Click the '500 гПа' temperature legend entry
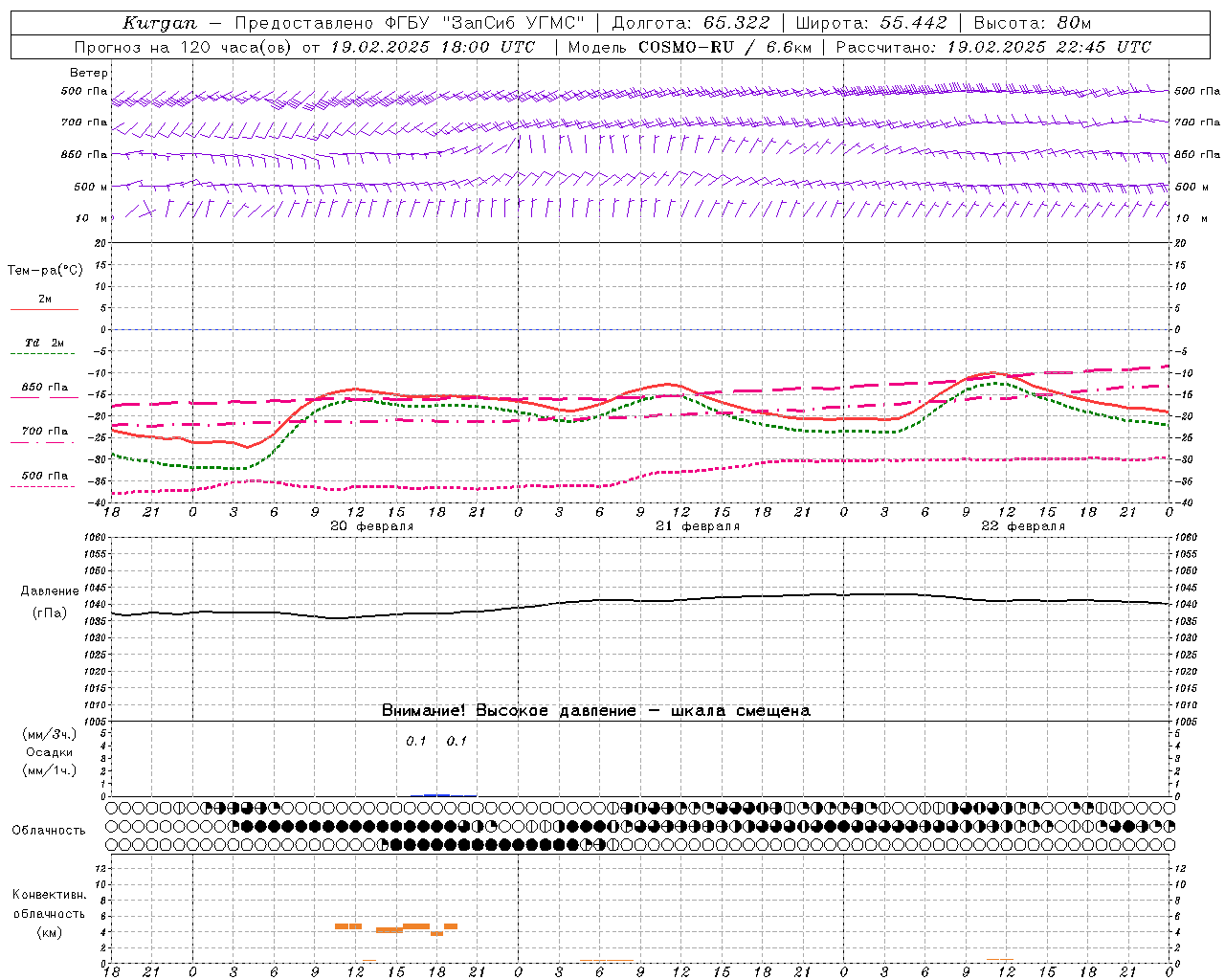The height and width of the screenshot is (980, 1225). pos(44,476)
